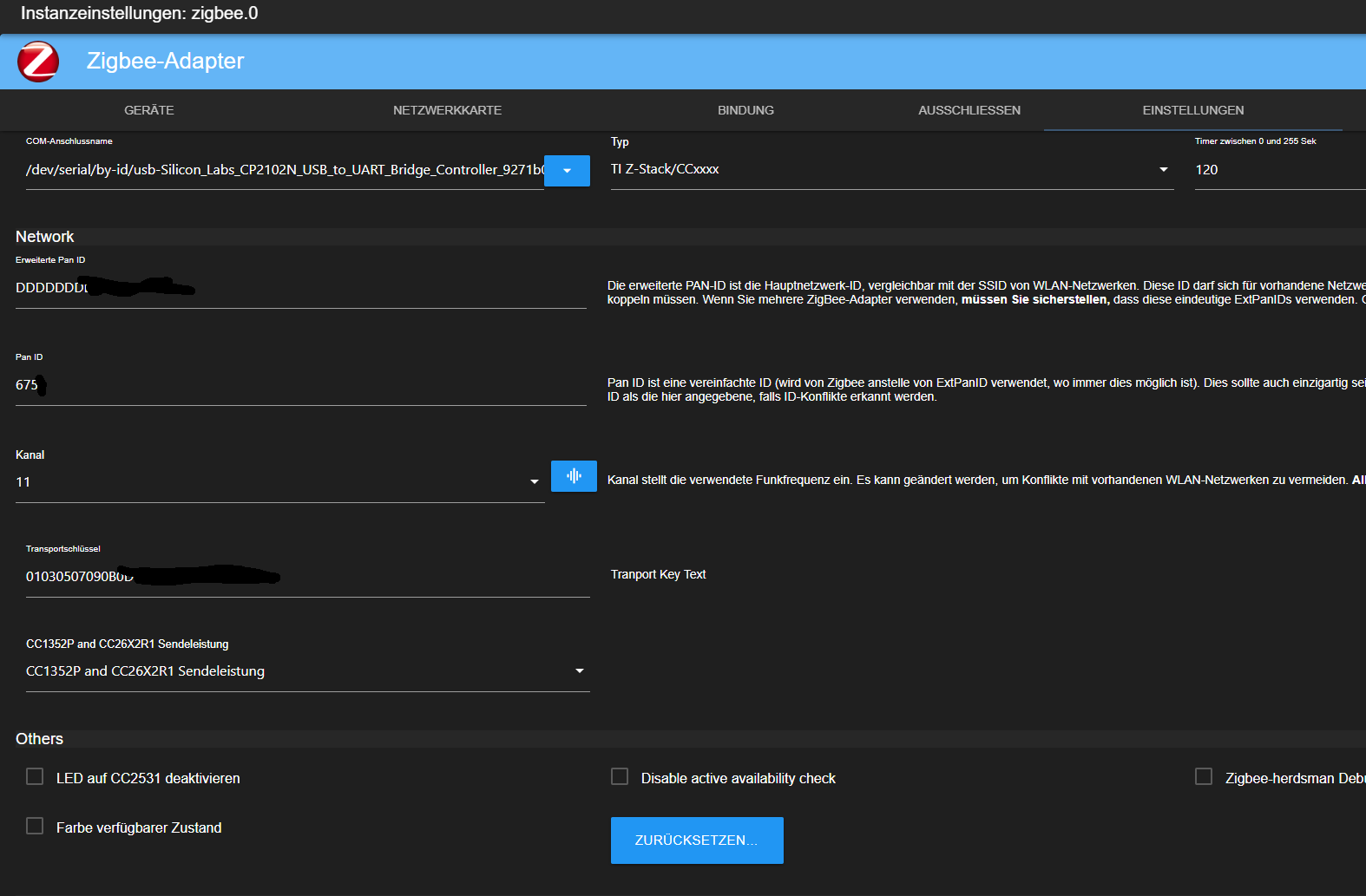Select the AUSSCHLIESSEN tab
Image resolution: width=1366 pixels, height=896 pixels.
[969, 110]
